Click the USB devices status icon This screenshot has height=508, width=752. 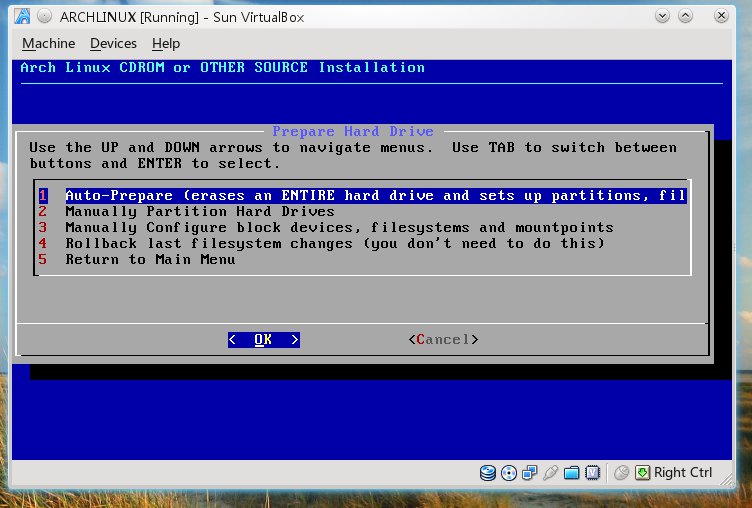click(550, 473)
